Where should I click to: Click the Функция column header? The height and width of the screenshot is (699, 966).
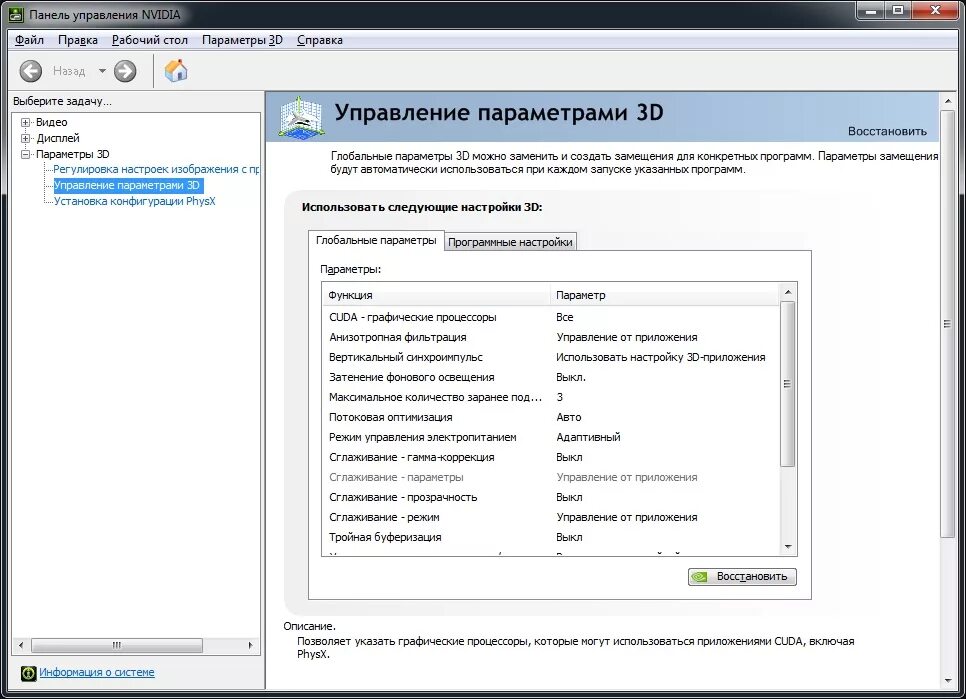[x=436, y=295]
